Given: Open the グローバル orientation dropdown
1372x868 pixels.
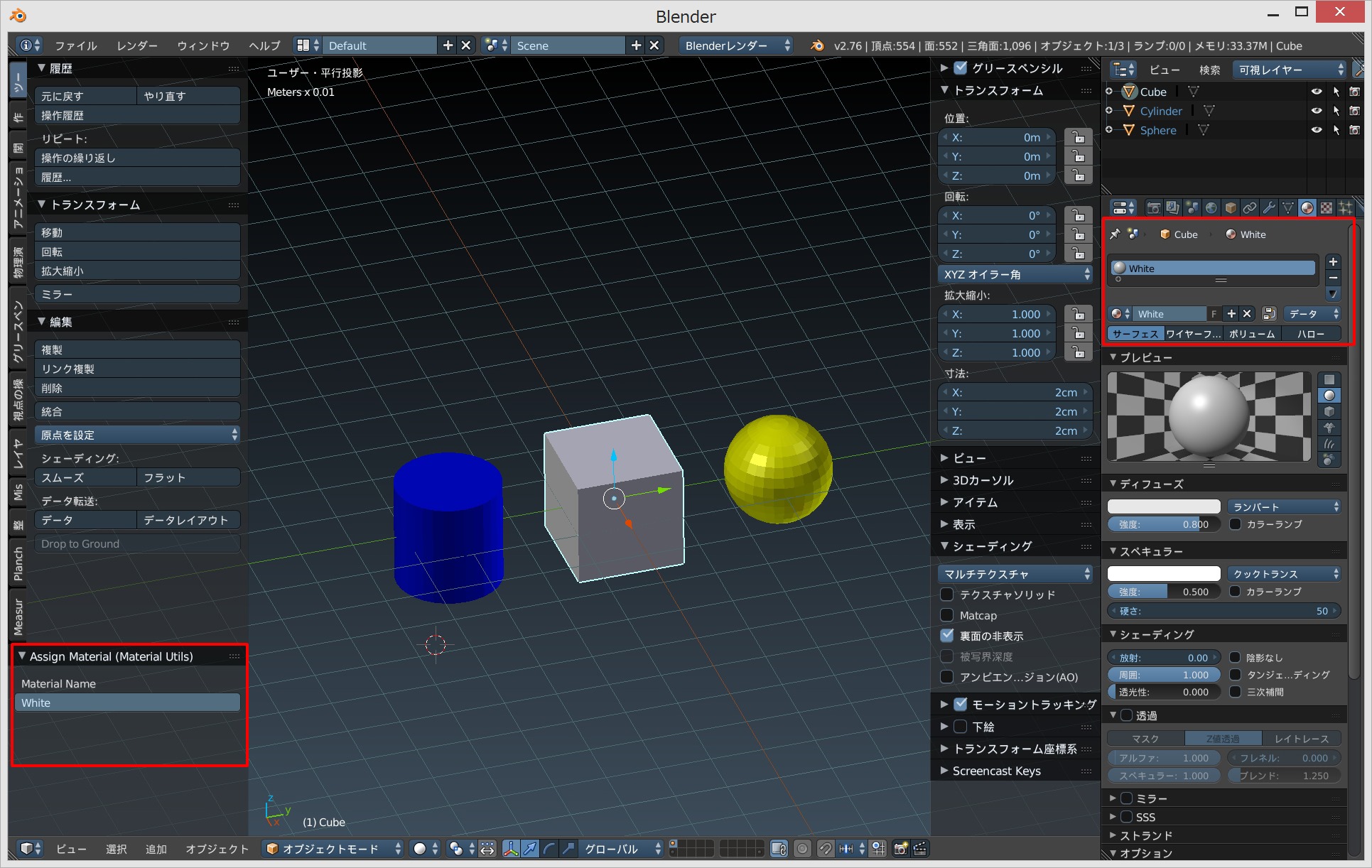Looking at the screenshot, I should coord(622,849).
